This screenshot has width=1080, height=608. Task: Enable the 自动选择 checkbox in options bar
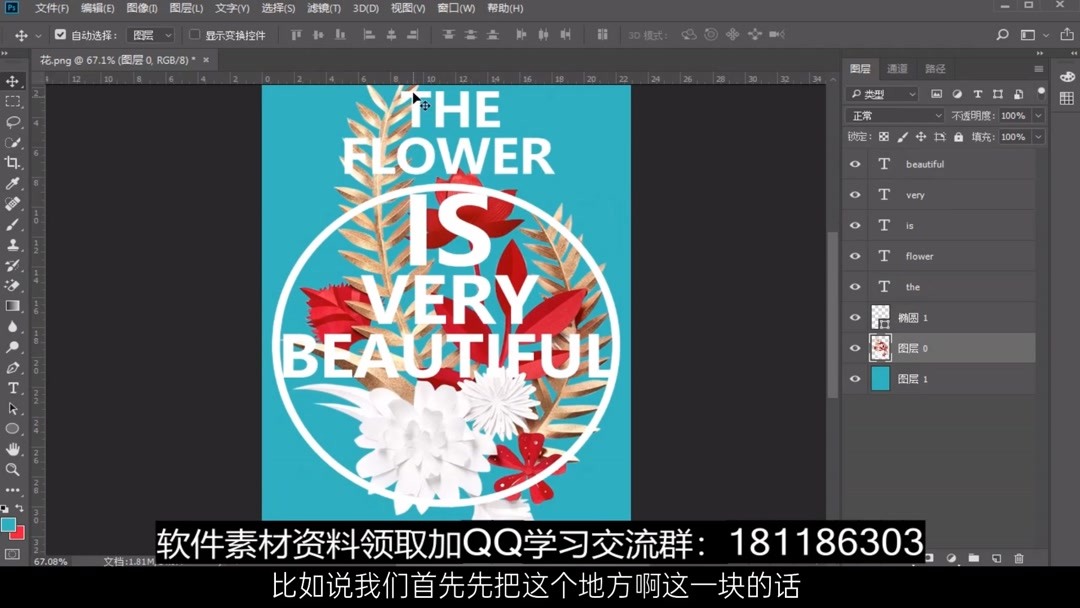[x=62, y=33]
